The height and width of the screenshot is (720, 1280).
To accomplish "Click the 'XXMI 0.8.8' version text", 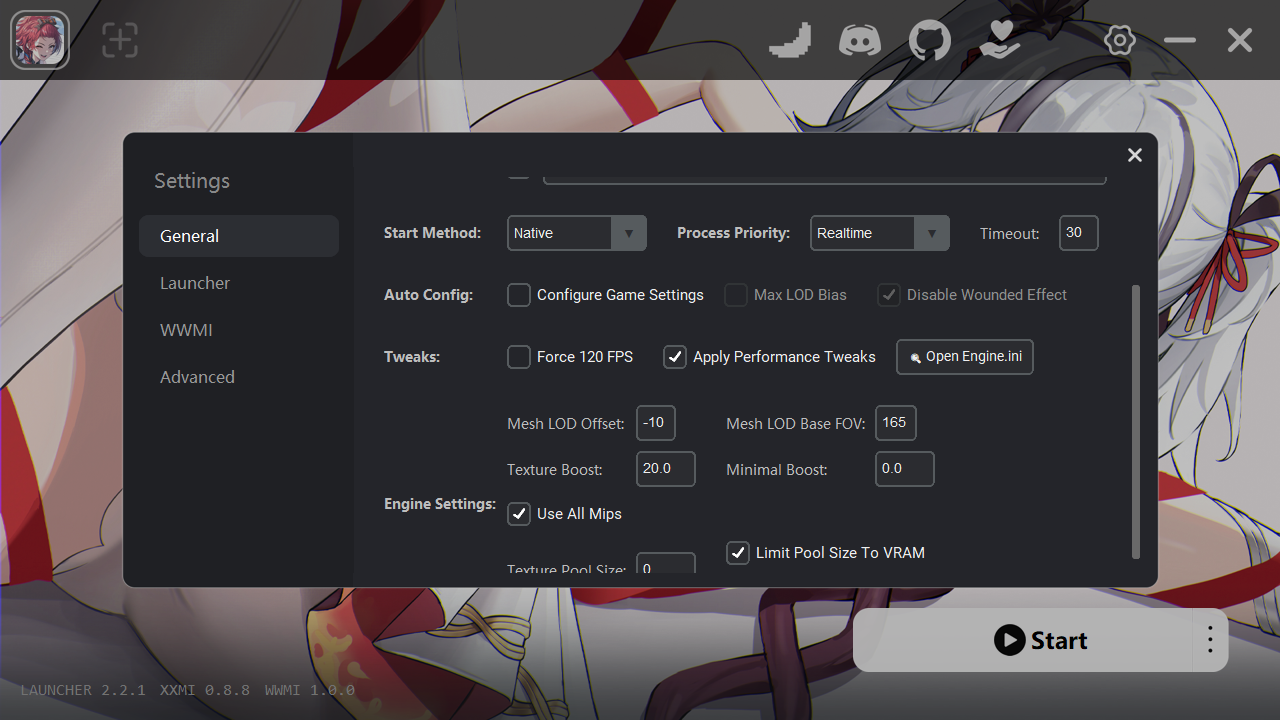I will coord(205,690).
